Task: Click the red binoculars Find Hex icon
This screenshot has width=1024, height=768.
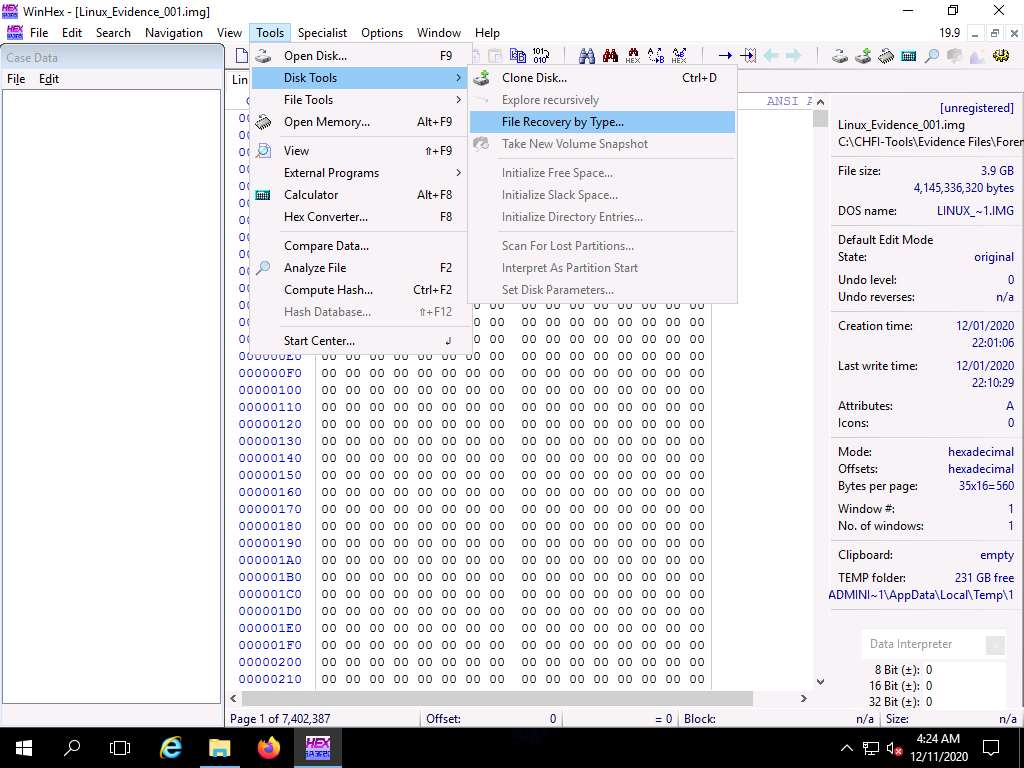Action: pos(611,56)
